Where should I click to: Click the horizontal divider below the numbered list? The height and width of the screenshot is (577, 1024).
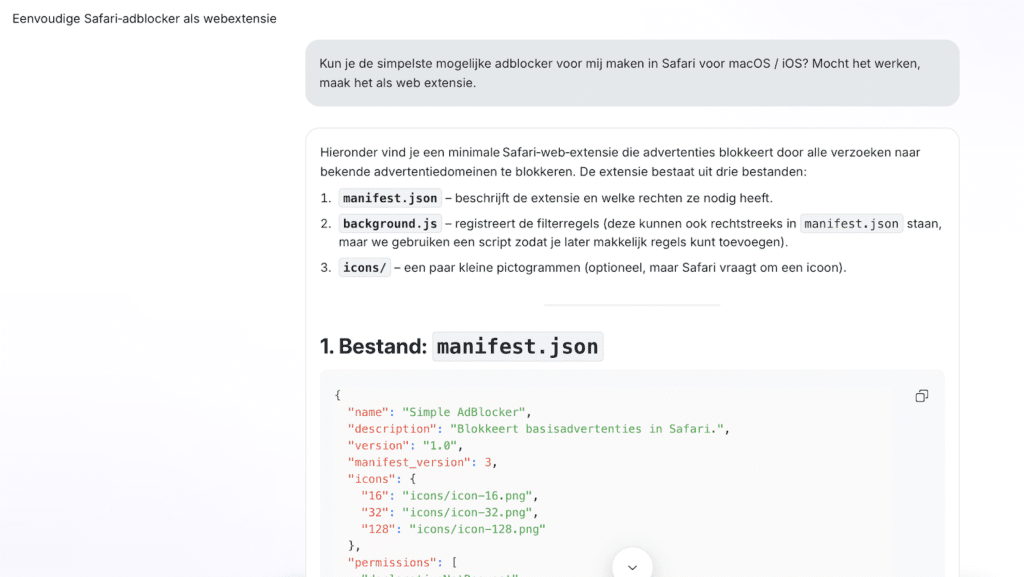[631, 305]
